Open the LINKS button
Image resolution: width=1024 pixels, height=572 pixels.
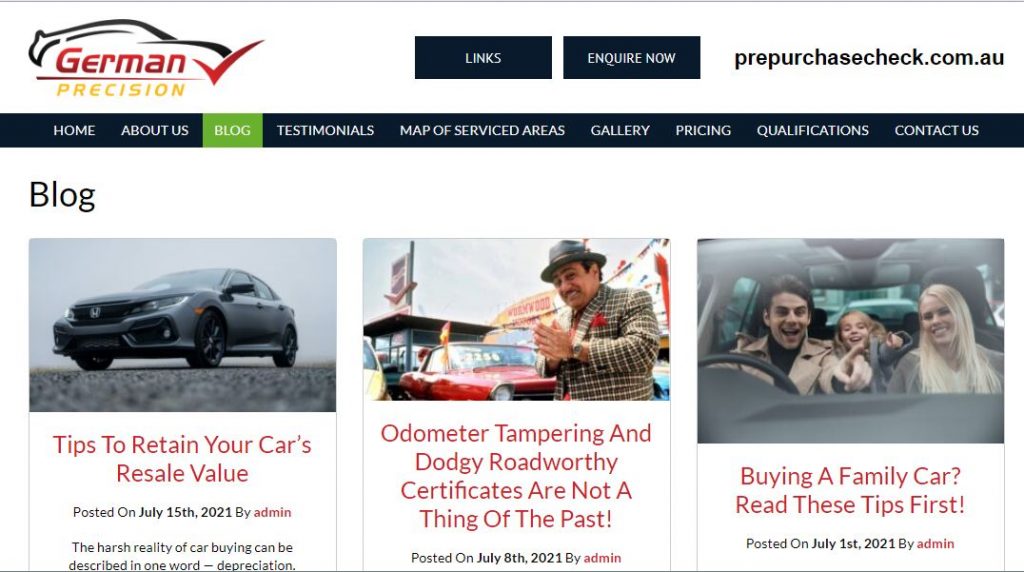(x=483, y=57)
